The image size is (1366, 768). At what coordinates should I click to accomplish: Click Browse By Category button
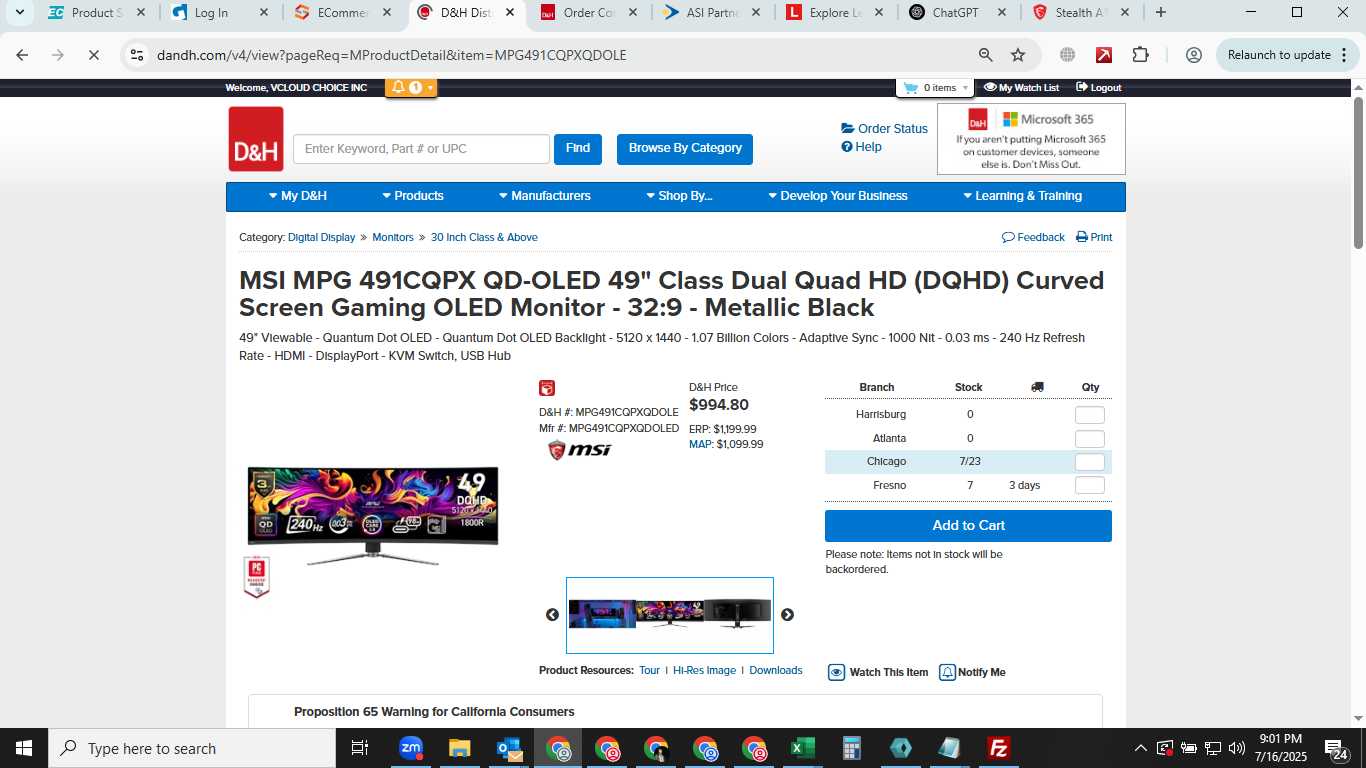pyautogui.click(x=685, y=149)
